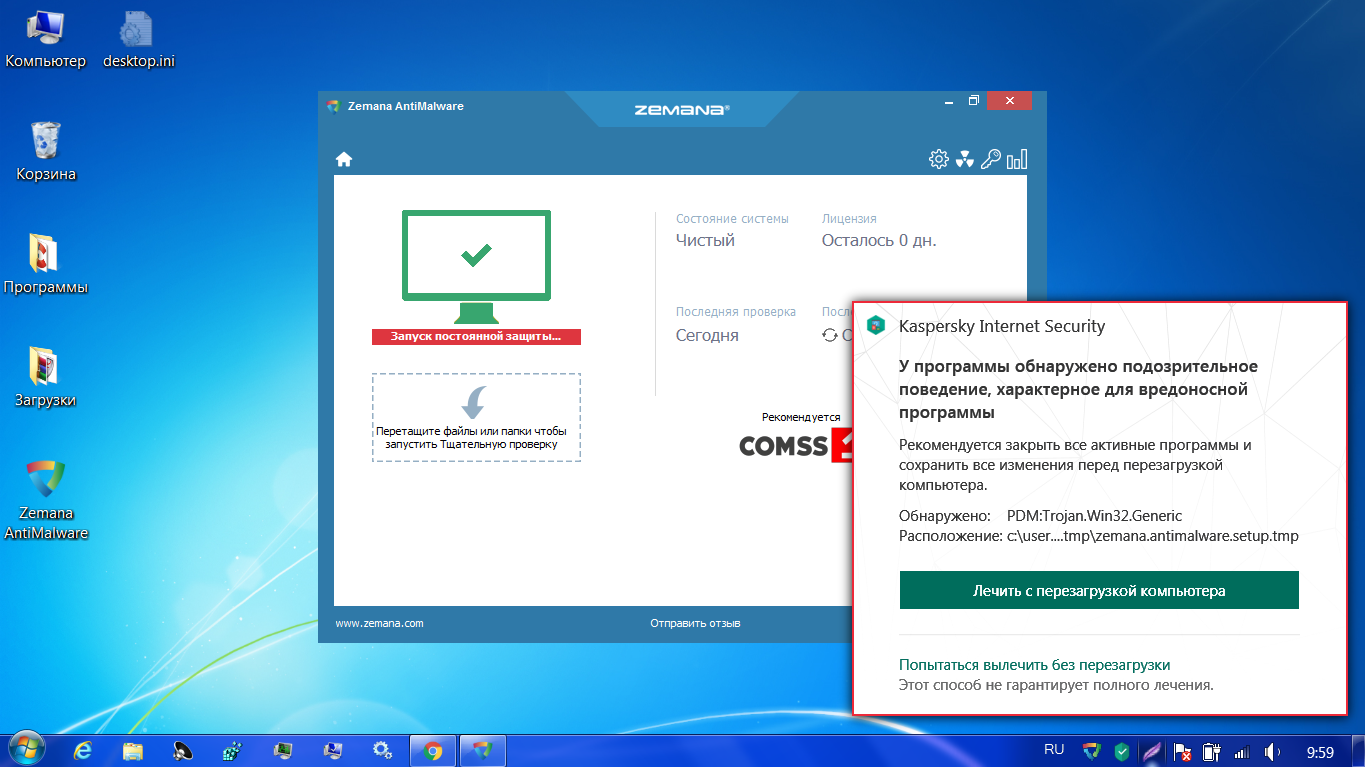Click Send feedback link in Zemana footer
1365x767 pixels.
coord(695,623)
